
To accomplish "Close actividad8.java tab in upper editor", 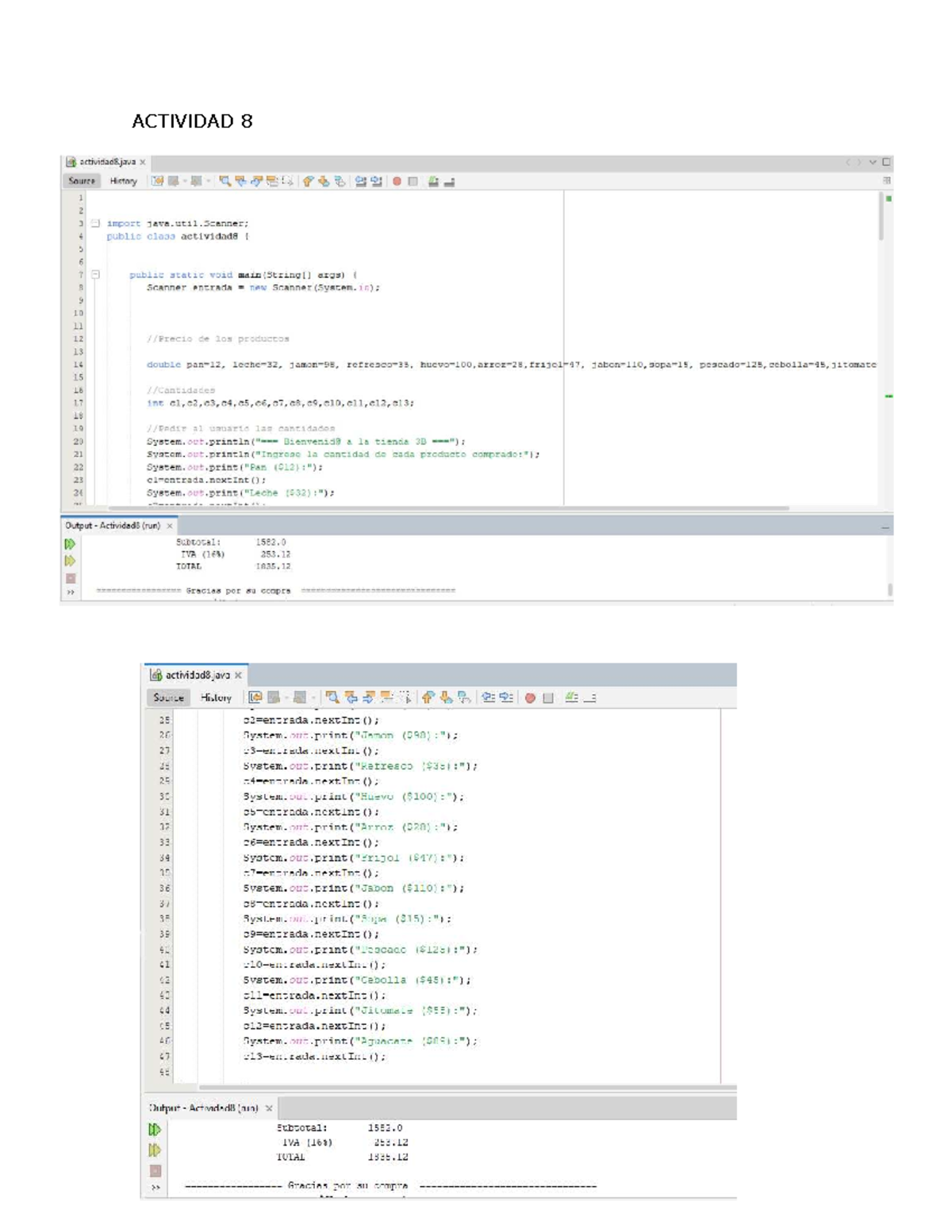I will (x=143, y=162).
